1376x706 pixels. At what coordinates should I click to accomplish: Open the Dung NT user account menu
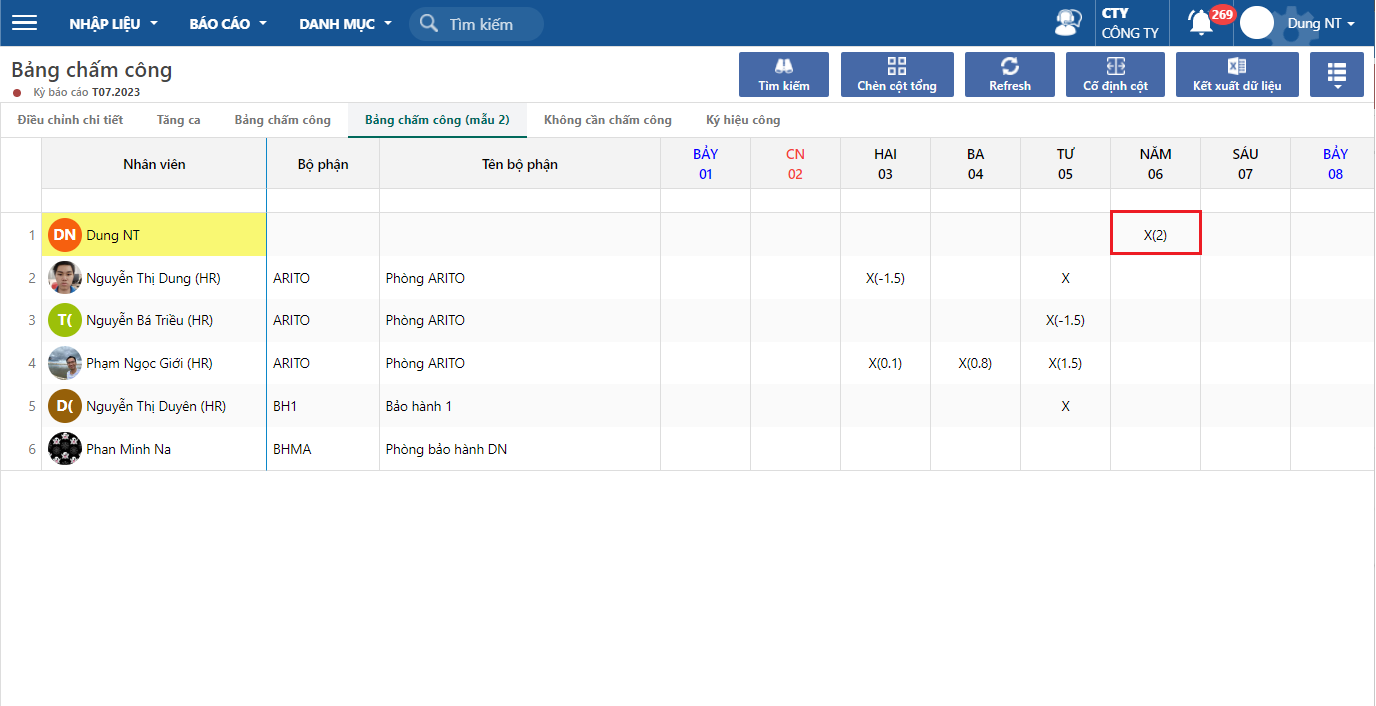point(1320,23)
